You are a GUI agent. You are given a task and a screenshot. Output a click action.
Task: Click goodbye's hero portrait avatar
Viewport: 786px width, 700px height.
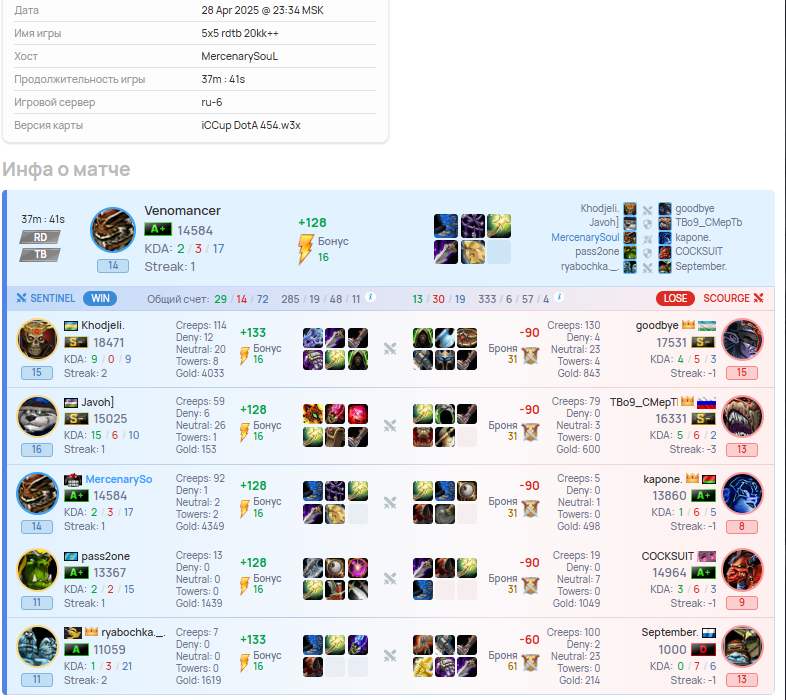click(x=742, y=339)
